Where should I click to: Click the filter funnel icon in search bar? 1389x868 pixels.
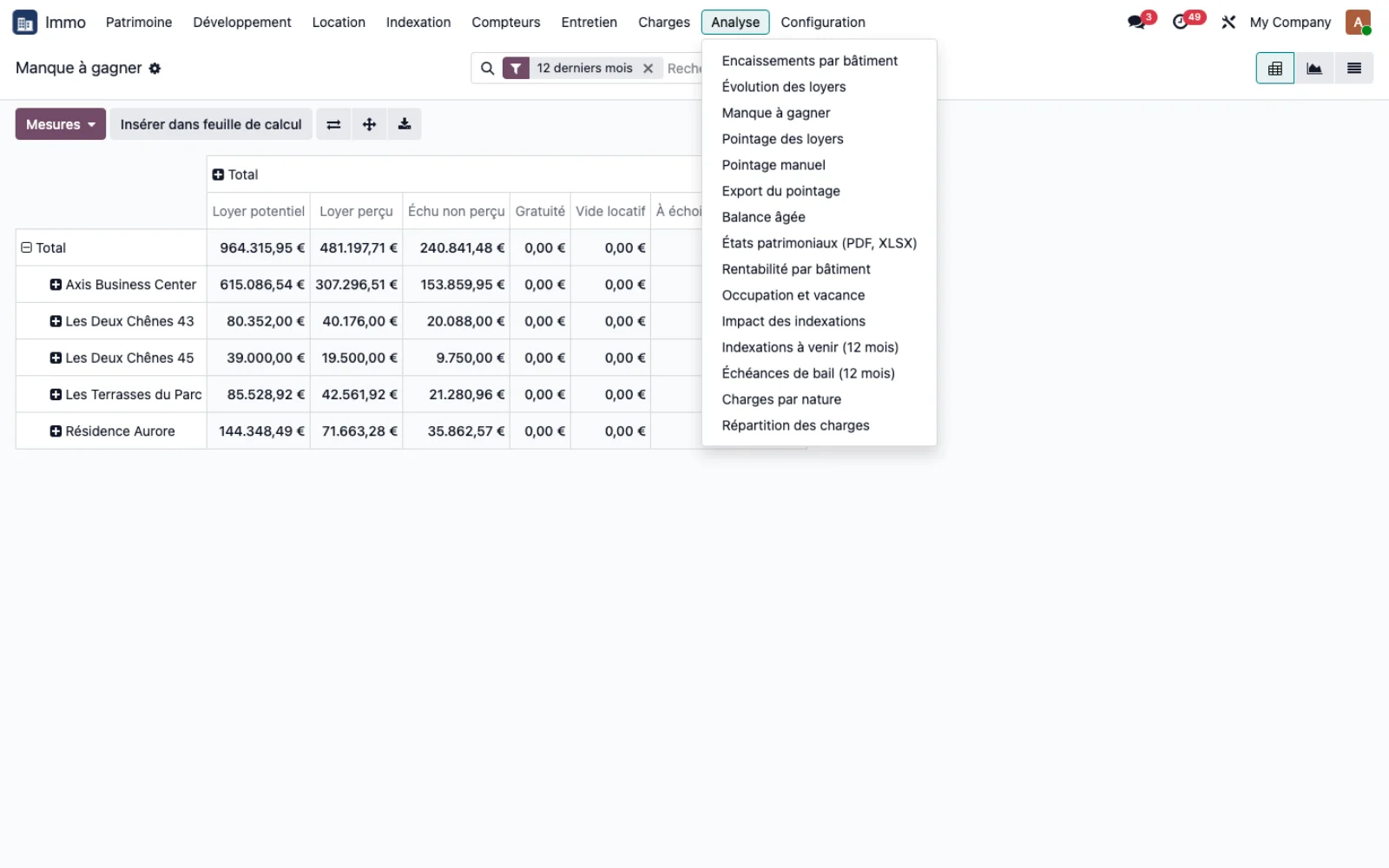516,69
